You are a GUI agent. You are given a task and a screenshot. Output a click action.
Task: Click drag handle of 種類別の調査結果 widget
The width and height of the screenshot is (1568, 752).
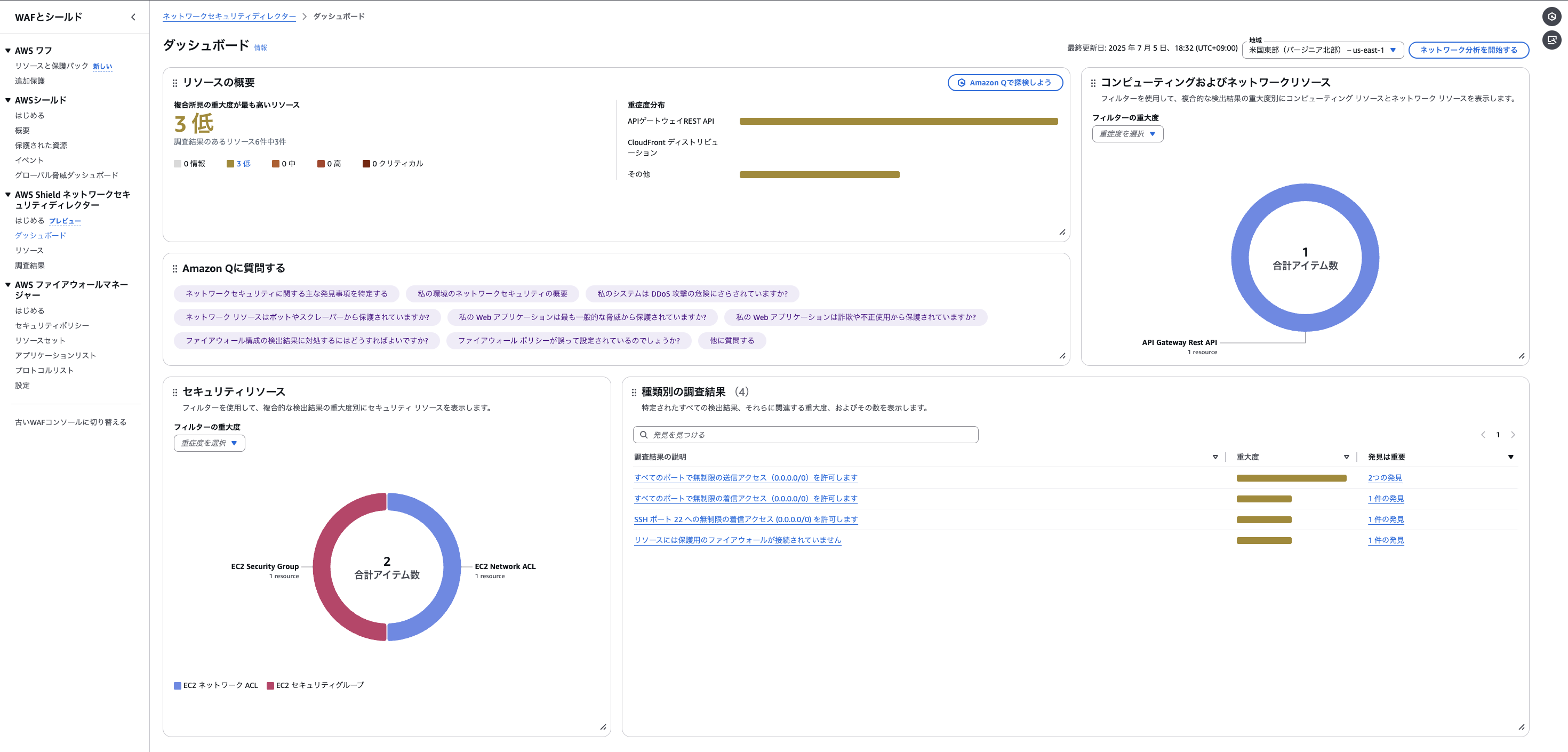[x=634, y=392]
